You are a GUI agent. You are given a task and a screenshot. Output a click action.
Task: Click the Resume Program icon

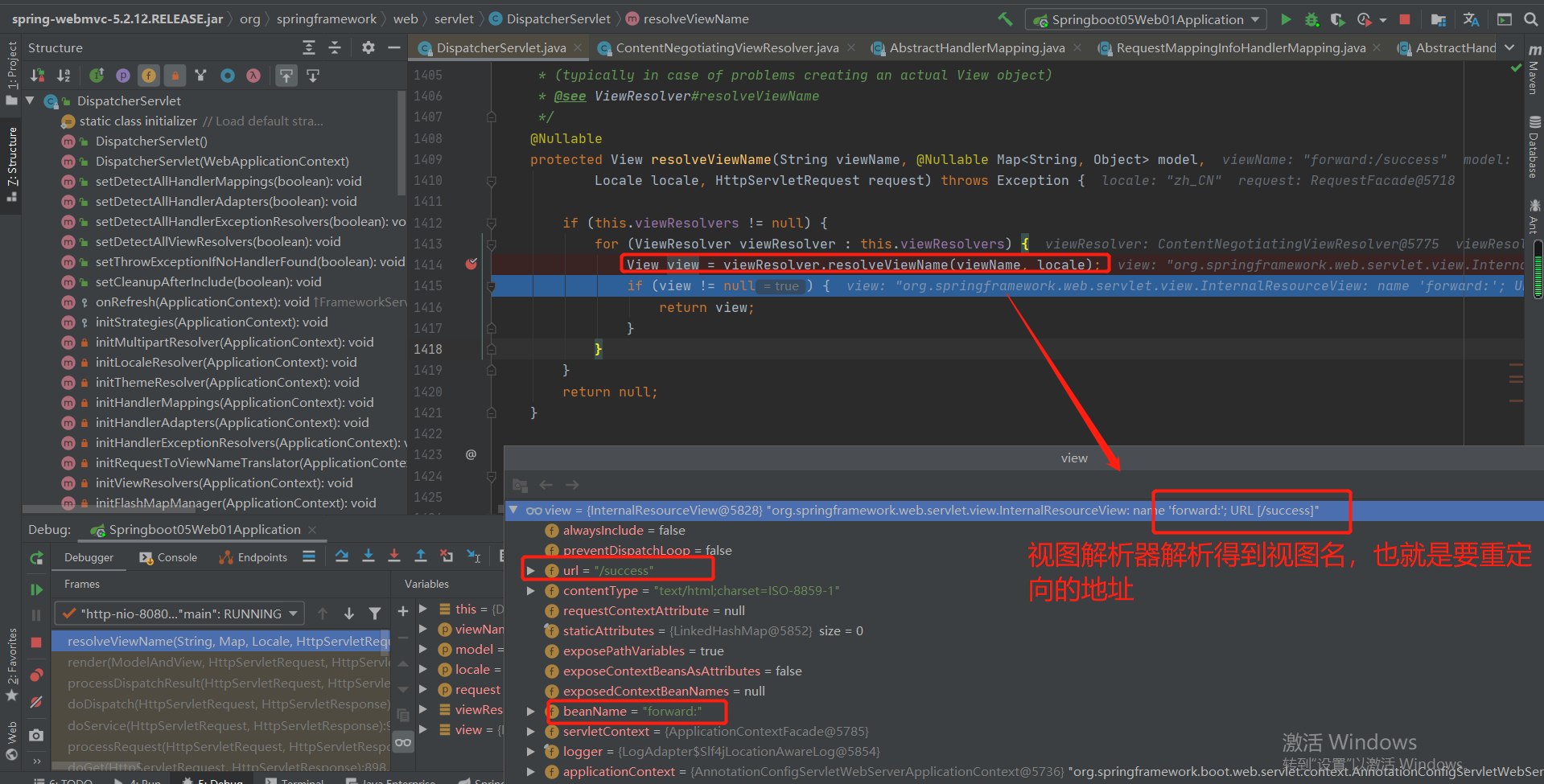(x=36, y=589)
